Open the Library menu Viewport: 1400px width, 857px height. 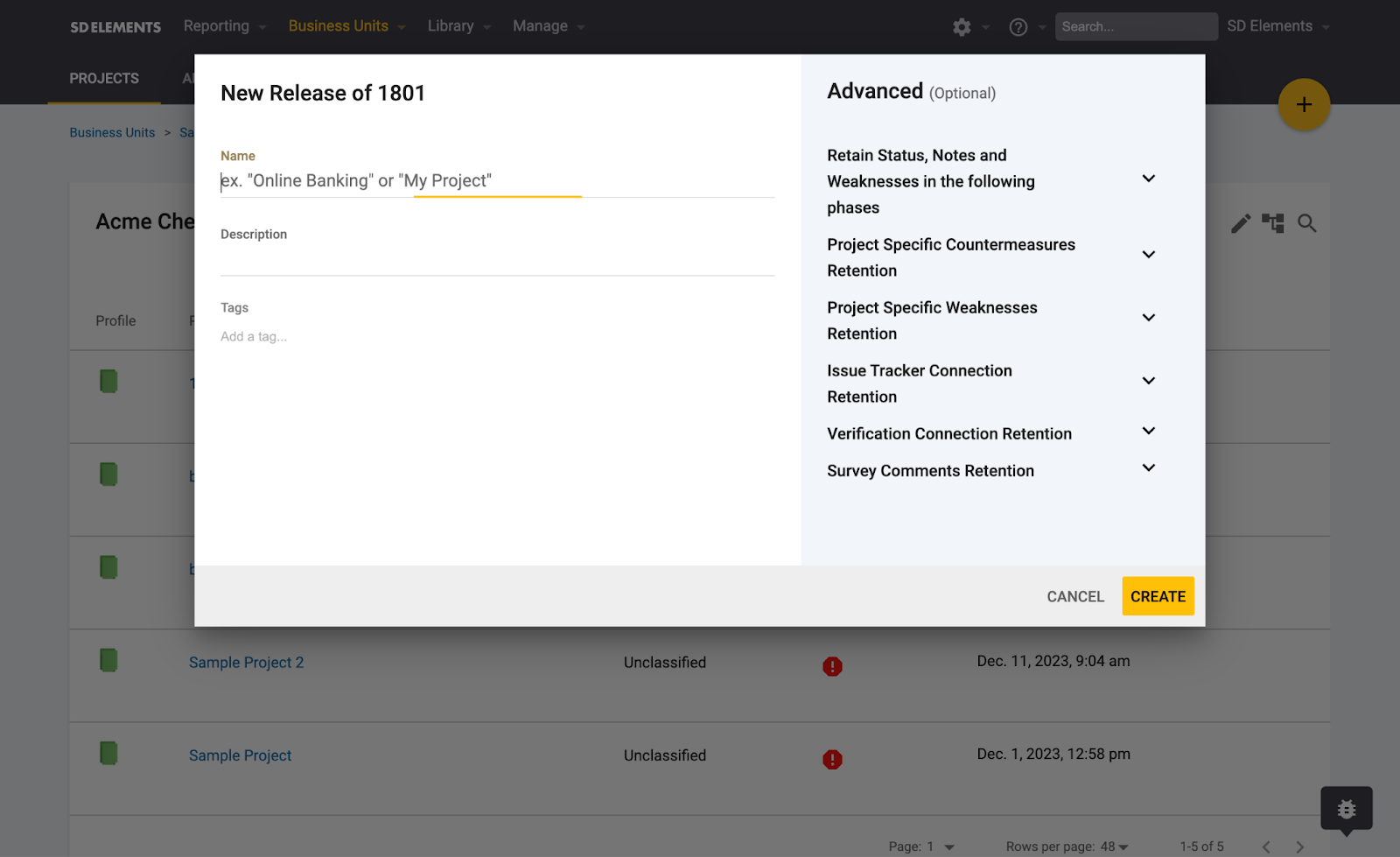pyautogui.click(x=459, y=26)
